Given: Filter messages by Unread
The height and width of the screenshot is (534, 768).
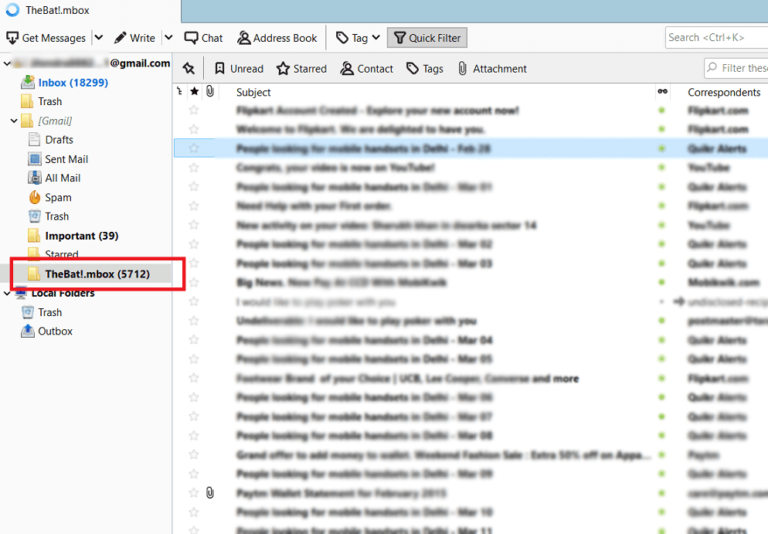Looking at the screenshot, I should (x=239, y=69).
